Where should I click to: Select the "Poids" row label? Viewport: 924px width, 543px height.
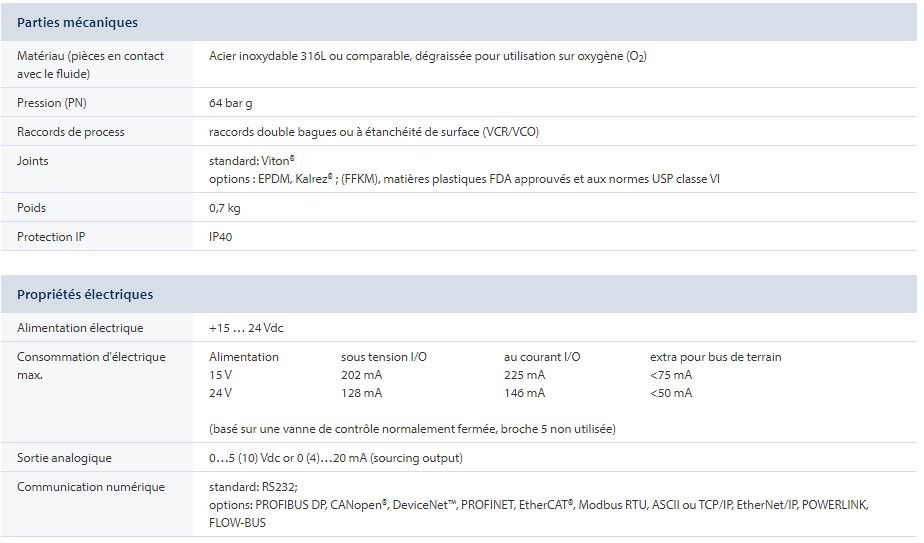31,208
